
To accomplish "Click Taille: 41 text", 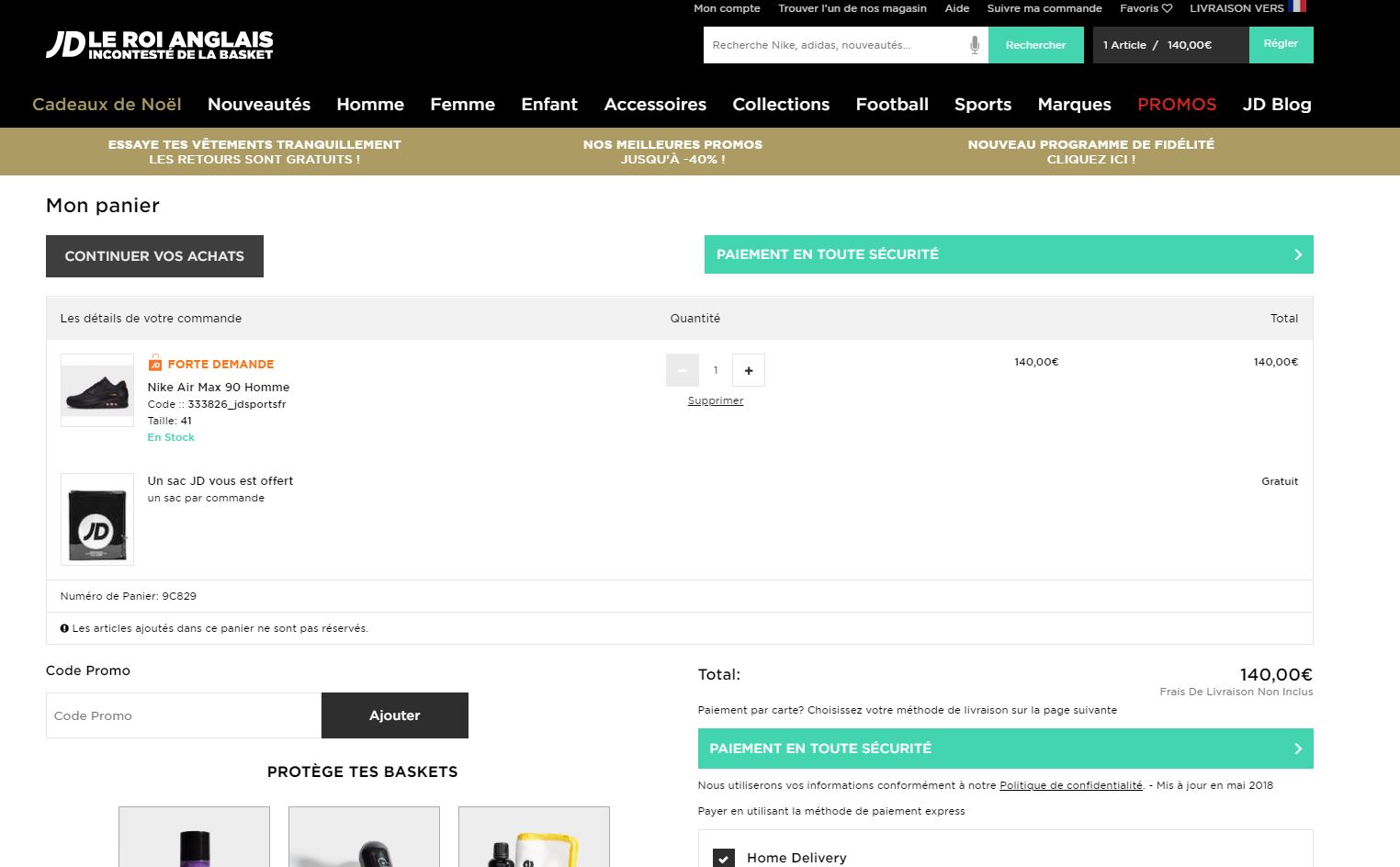I will pos(170,421).
